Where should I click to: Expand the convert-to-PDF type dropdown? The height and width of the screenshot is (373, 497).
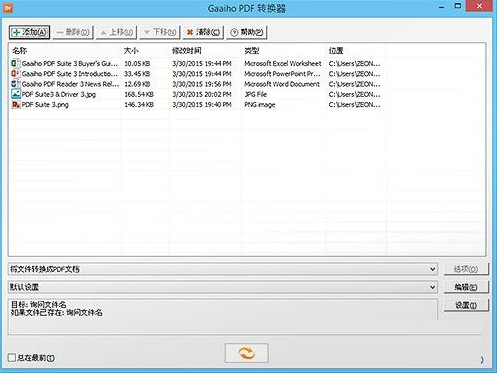tap(223, 269)
